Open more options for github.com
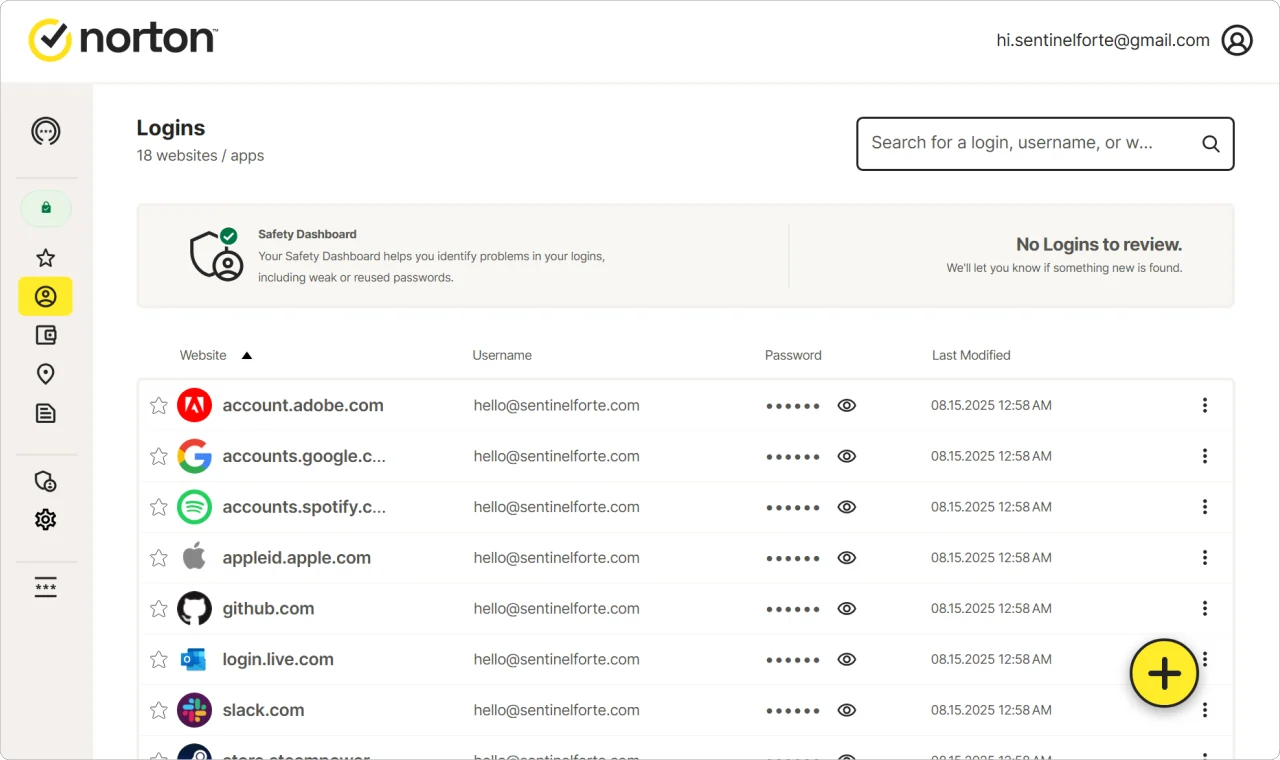 (x=1205, y=608)
